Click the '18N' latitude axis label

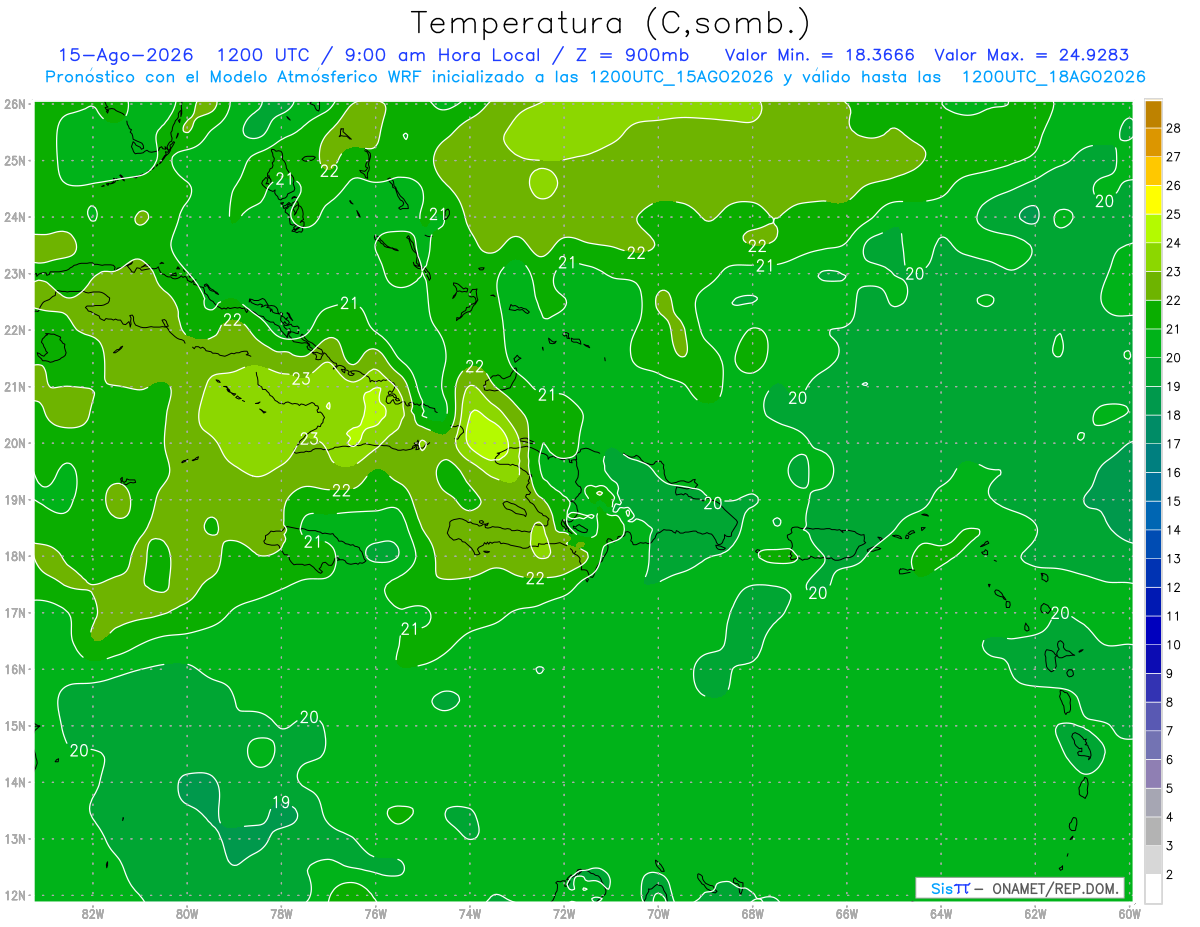coord(15,556)
